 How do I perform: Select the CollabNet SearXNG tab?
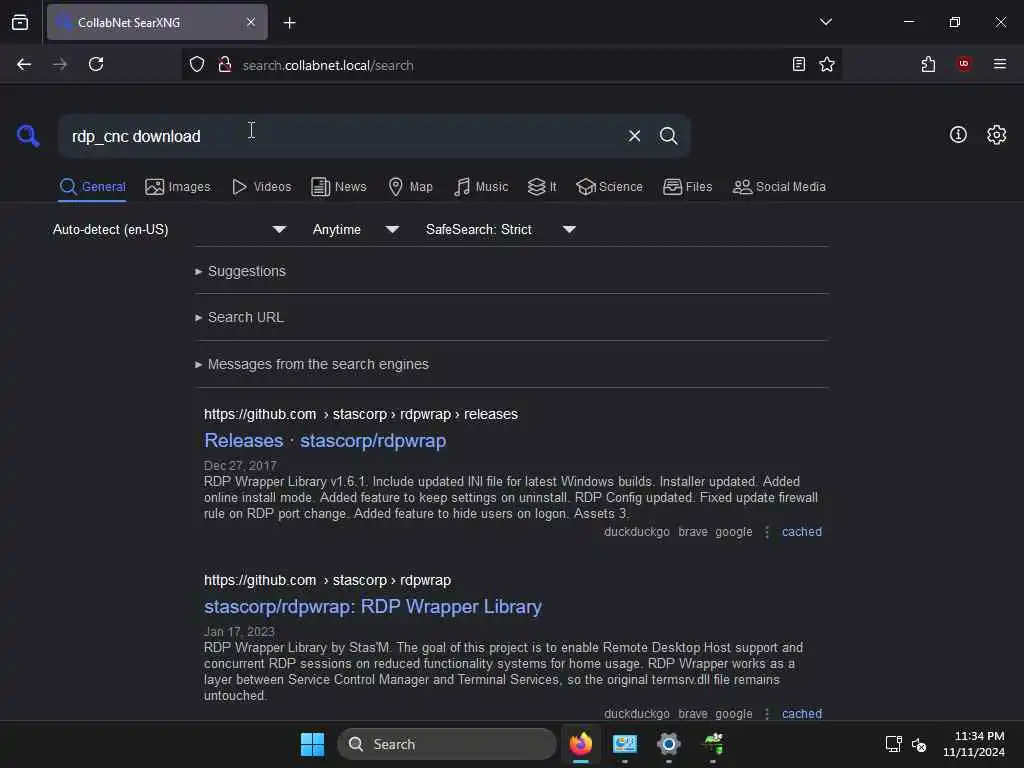(157, 22)
